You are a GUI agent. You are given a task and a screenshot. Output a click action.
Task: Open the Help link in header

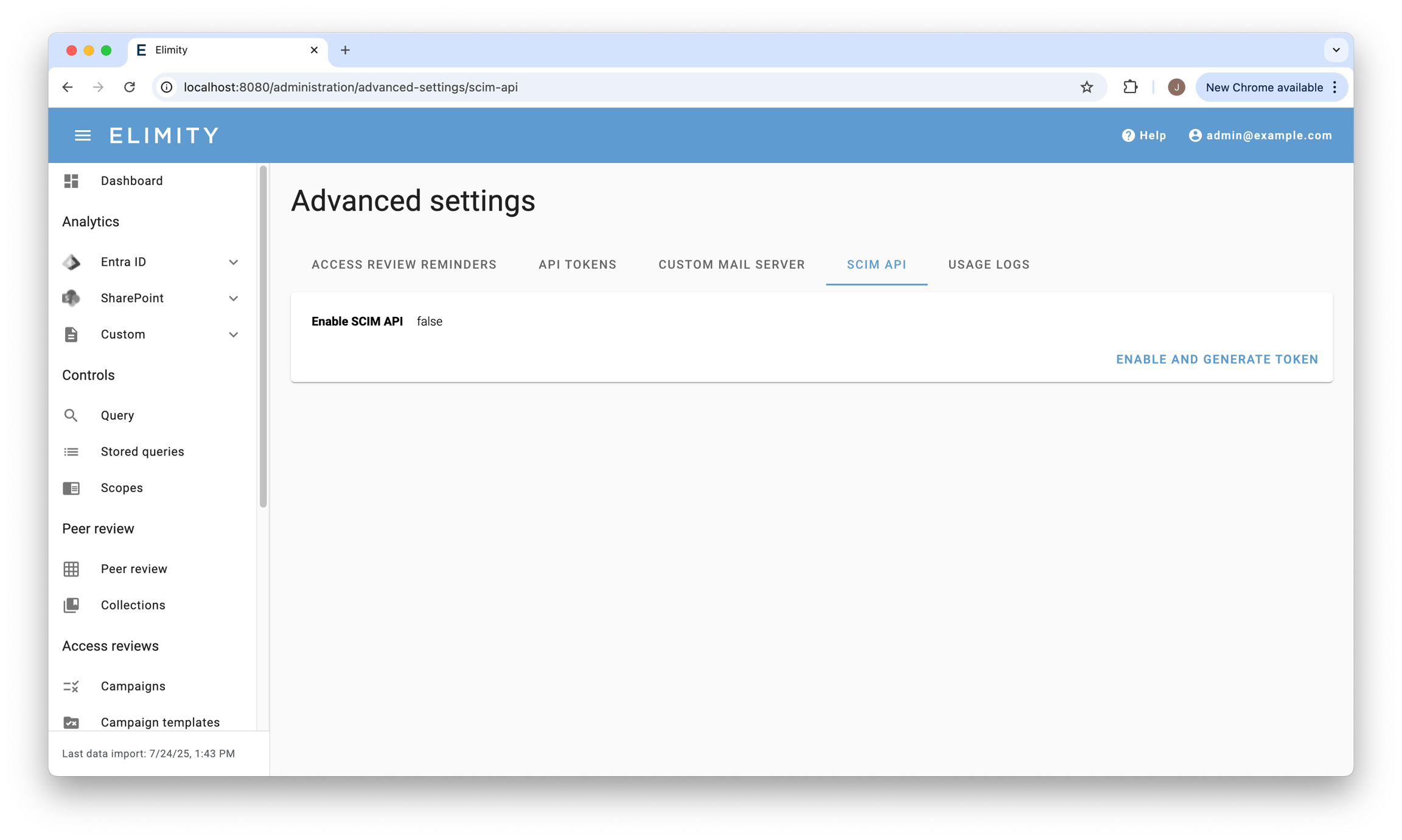[1143, 135]
